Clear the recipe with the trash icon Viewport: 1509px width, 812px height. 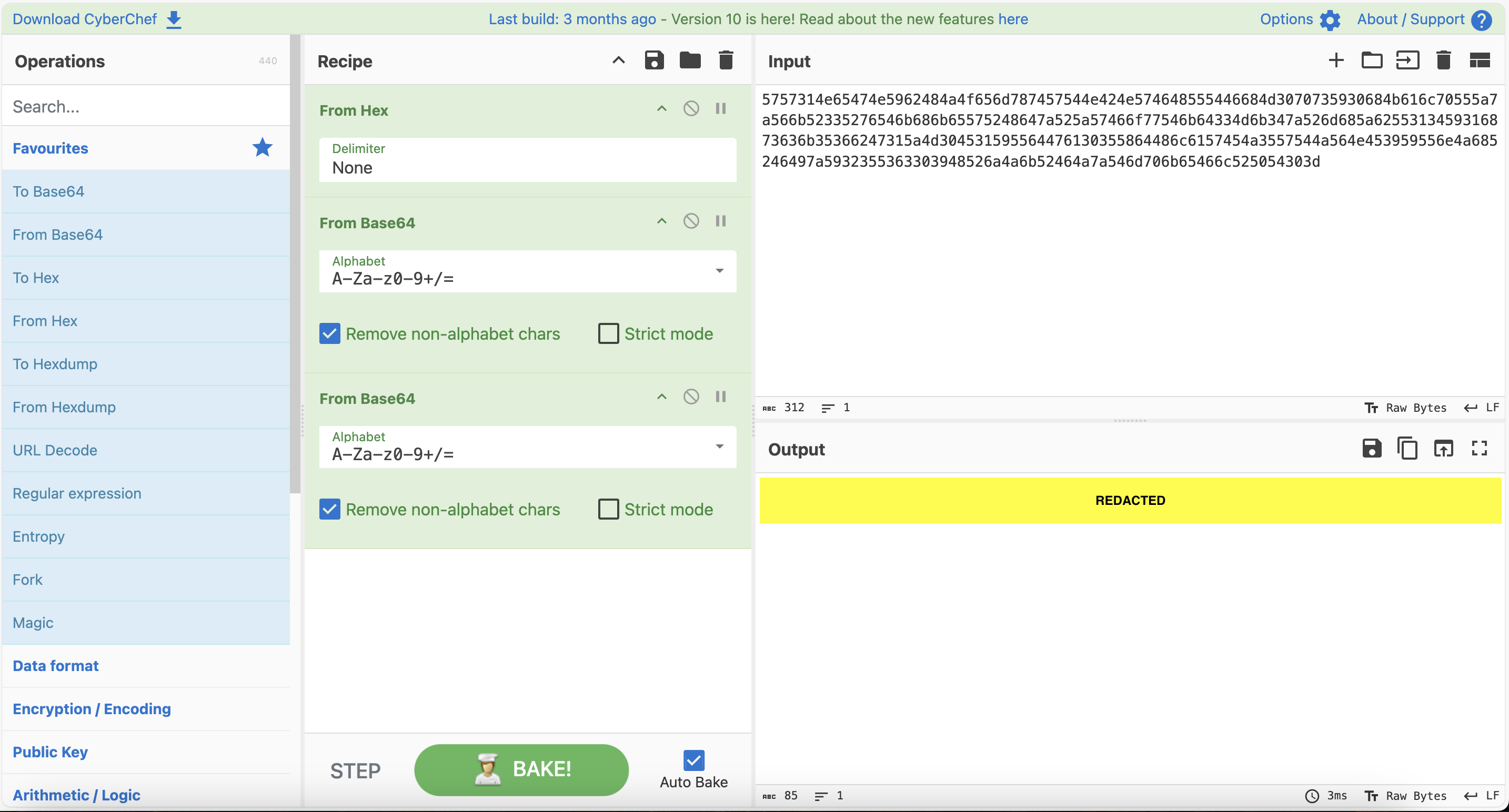click(726, 60)
